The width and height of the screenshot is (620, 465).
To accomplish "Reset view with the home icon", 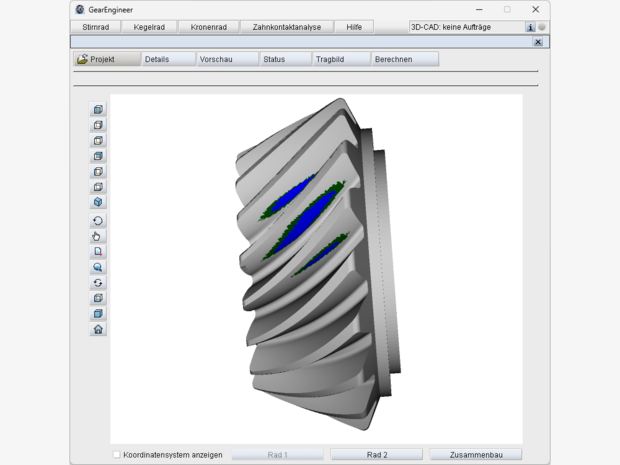I will coord(98,329).
